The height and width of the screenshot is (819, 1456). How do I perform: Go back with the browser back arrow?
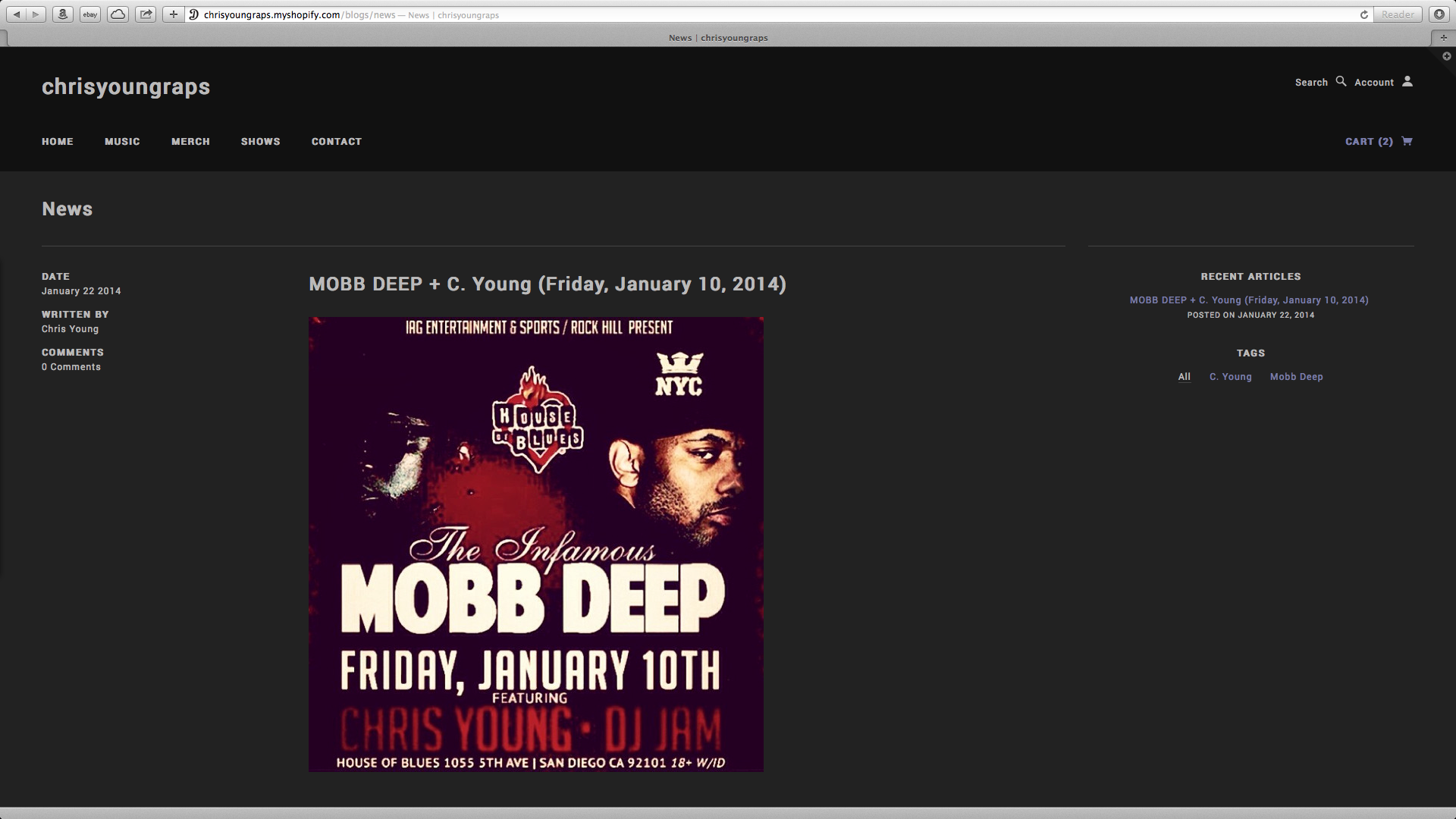(x=17, y=14)
